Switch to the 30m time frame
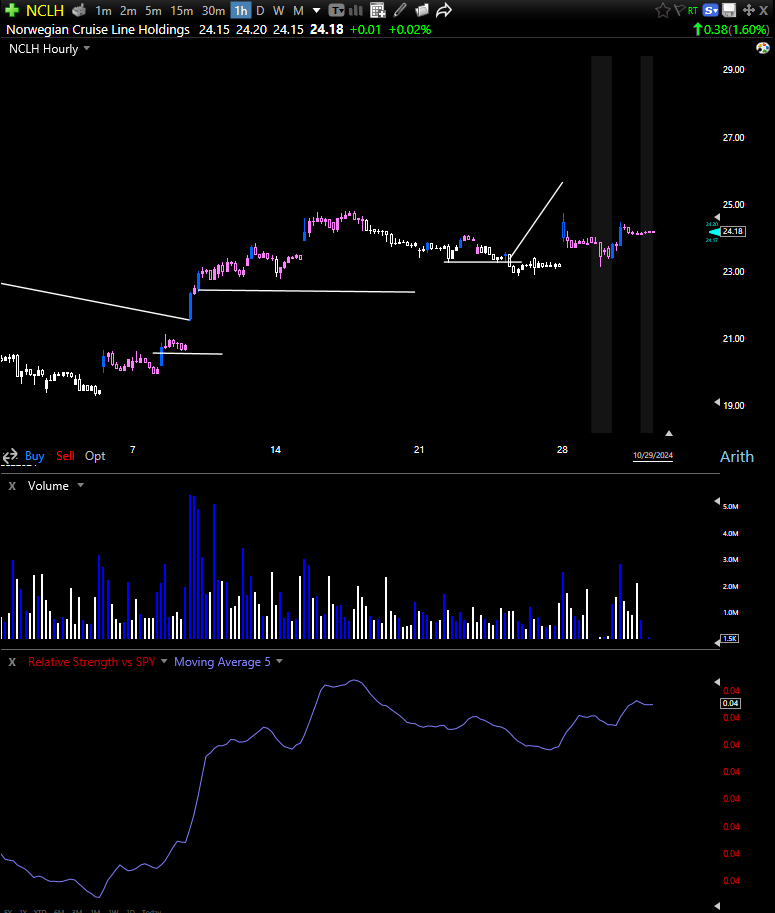Viewport: 775px width, 913px height. pyautogui.click(x=213, y=10)
